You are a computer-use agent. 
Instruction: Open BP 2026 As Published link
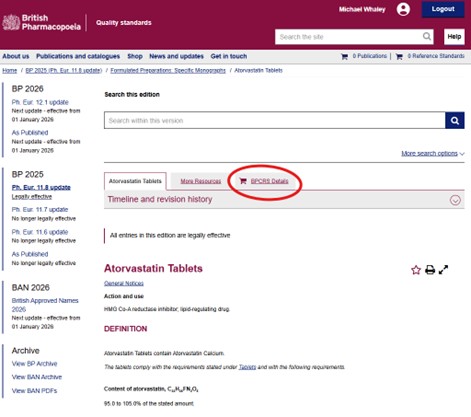tap(30, 133)
